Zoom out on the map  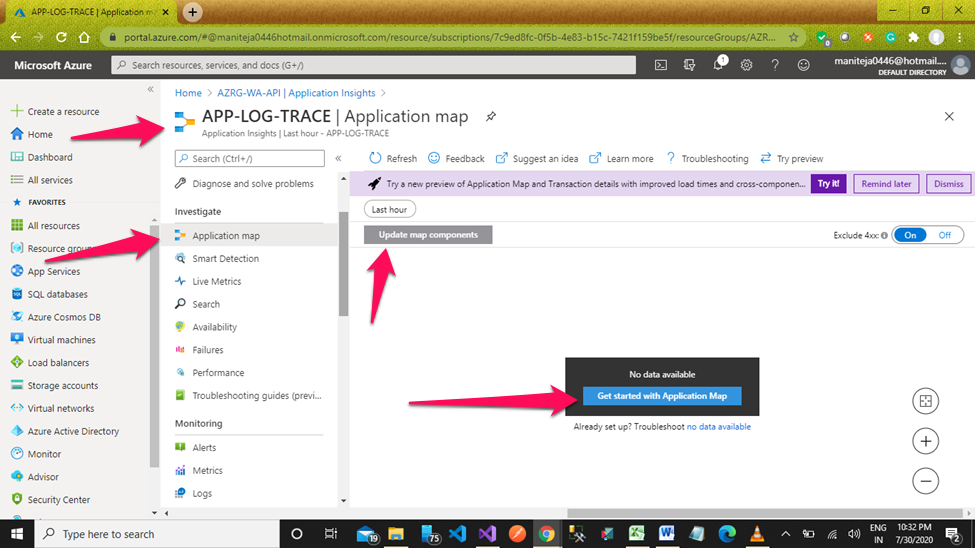pyautogui.click(x=925, y=481)
